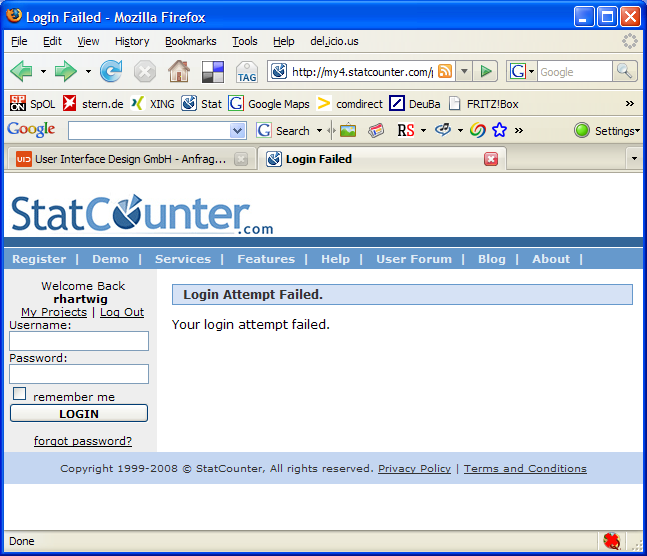The image size is (647, 556).
Task: Click the RS icon in Google Toolbar
Action: coord(406,130)
